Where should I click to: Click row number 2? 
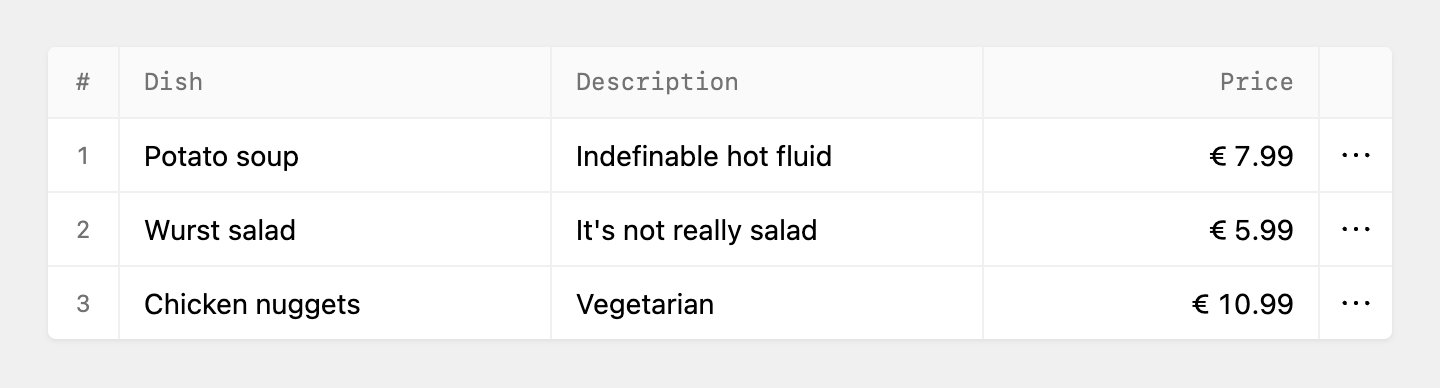pyautogui.click(x=83, y=230)
